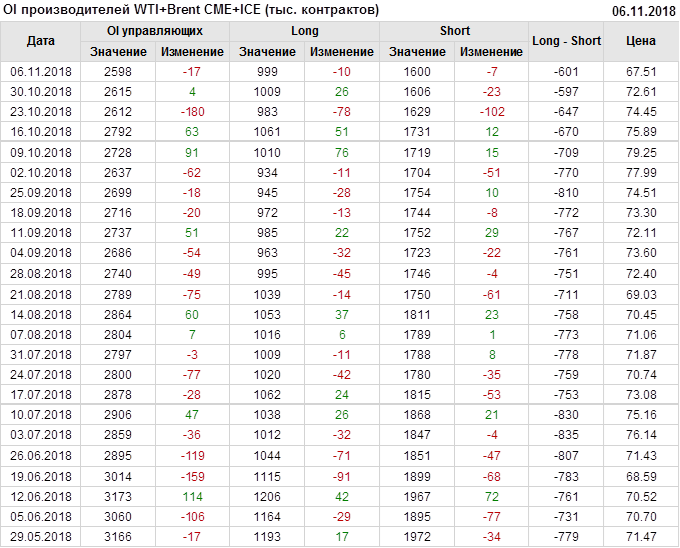
Task: Click the Long value cell 1206
Action: [x=268, y=497]
